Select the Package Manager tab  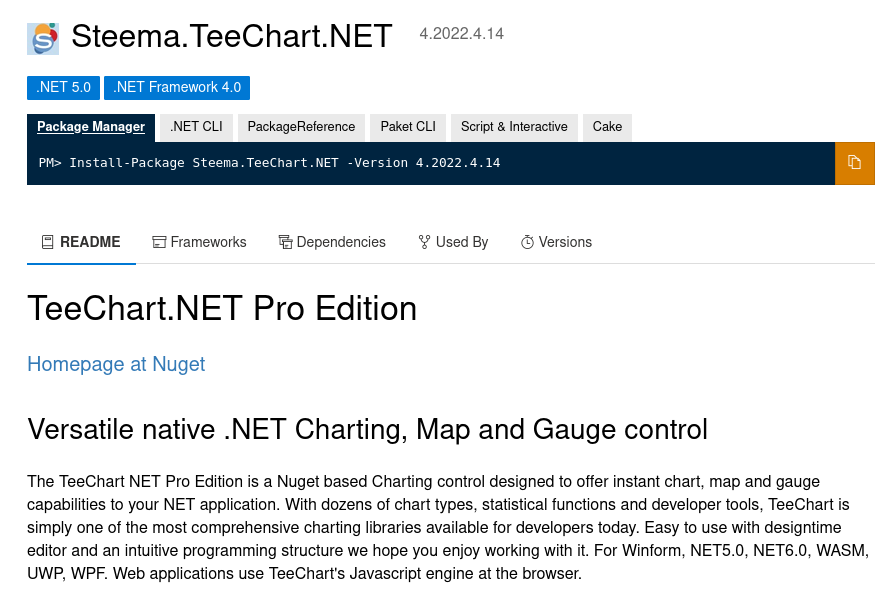[91, 127]
